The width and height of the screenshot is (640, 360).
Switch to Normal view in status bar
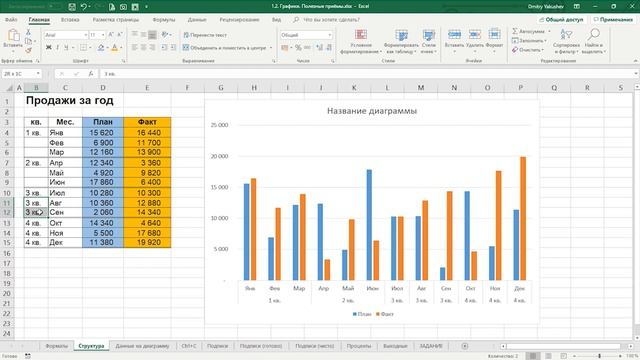[533, 356]
